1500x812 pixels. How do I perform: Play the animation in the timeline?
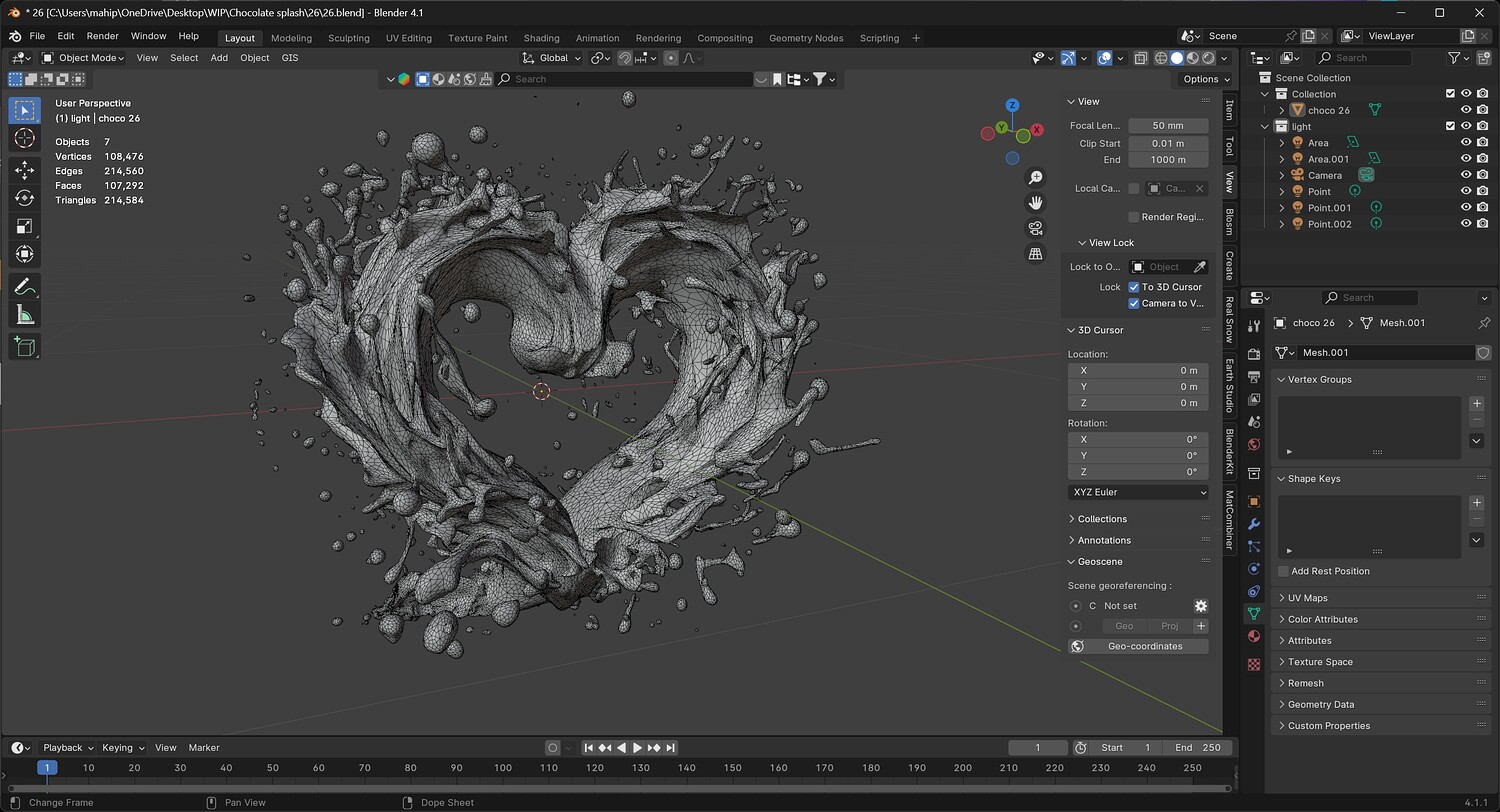(x=637, y=748)
